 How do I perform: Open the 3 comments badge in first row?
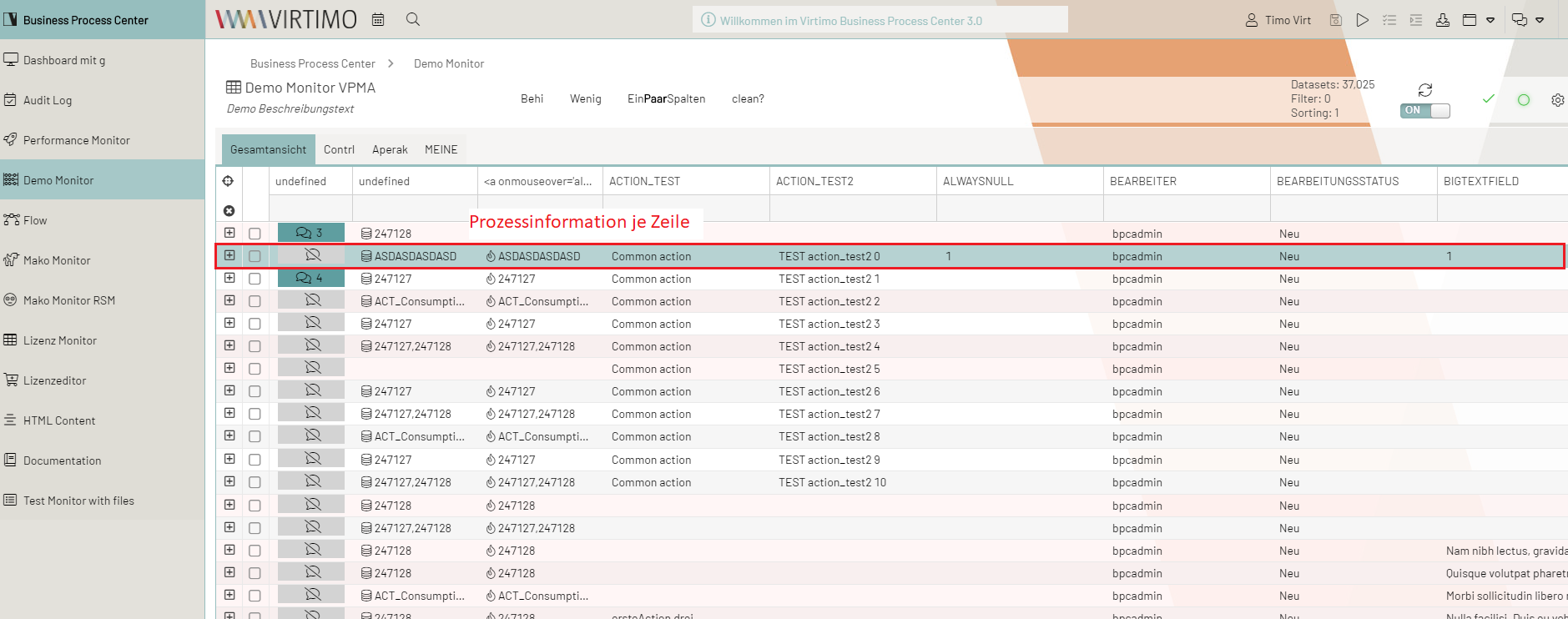coord(310,233)
